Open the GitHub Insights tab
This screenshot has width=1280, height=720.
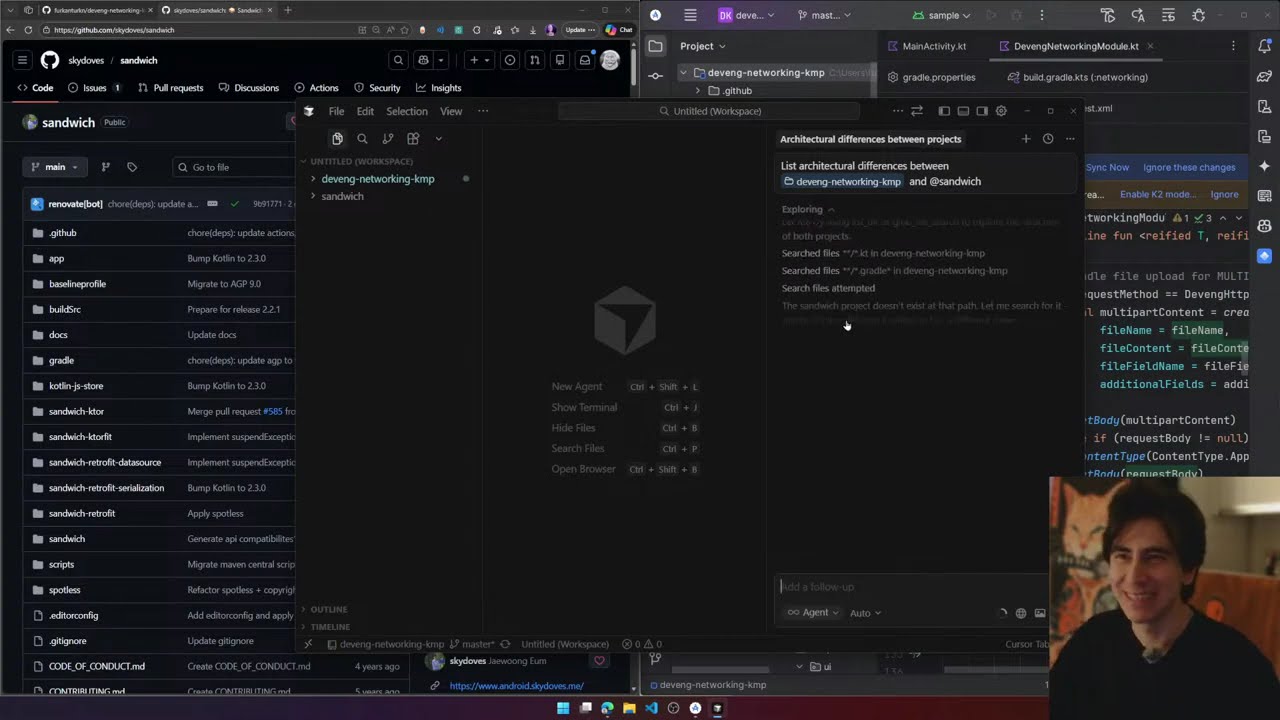[x=437, y=88]
